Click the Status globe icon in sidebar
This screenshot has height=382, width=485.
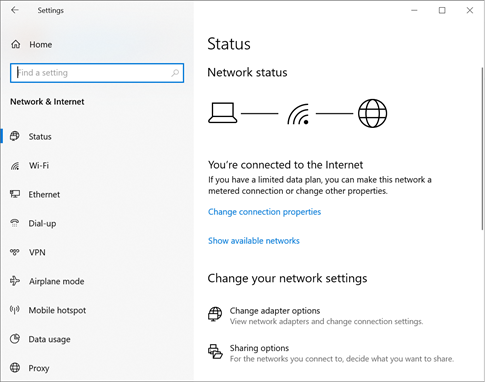click(15, 136)
